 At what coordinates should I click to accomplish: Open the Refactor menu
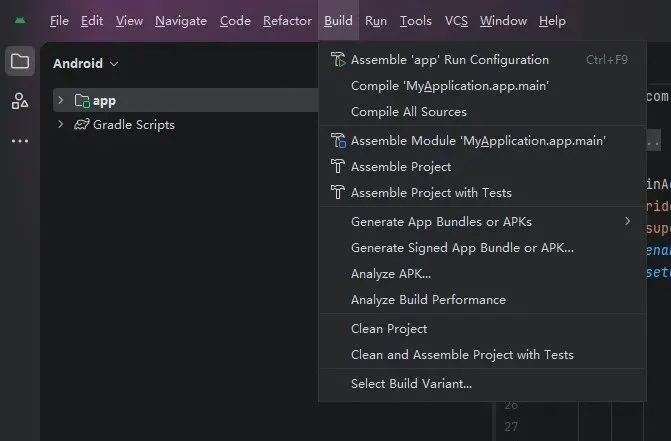287,21
